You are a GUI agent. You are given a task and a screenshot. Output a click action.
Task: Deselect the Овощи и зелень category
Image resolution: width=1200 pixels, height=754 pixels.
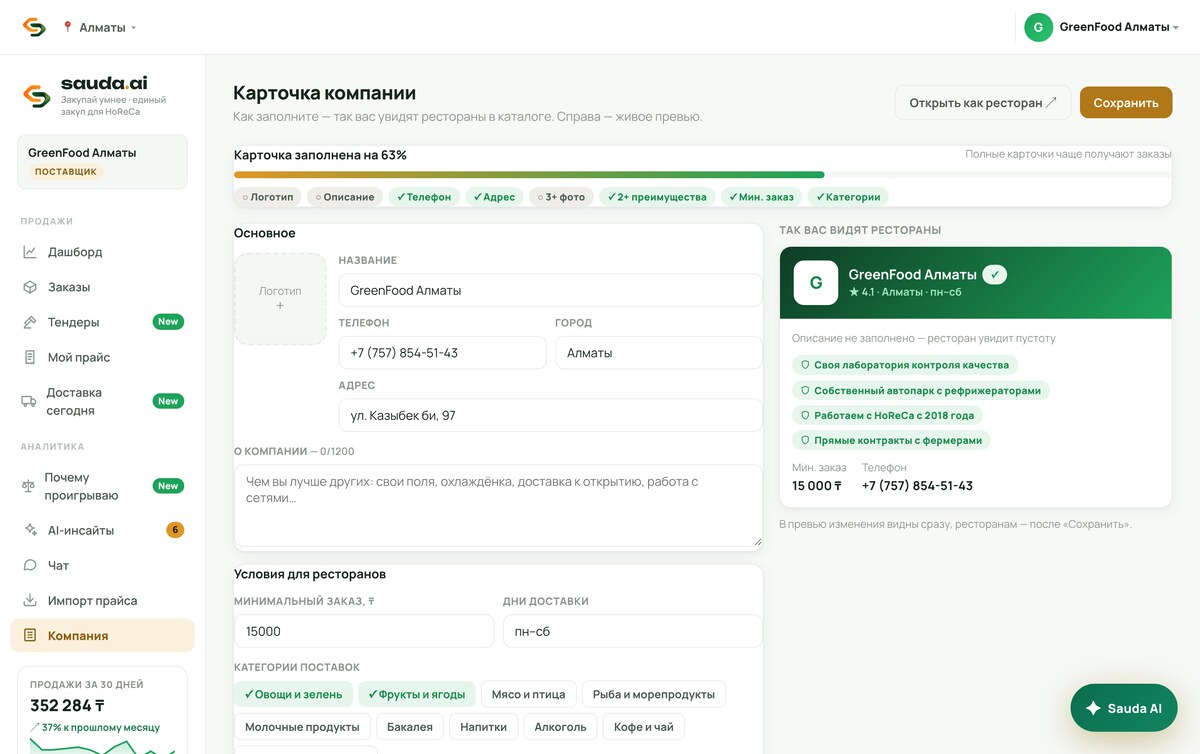tap(293, 694)
